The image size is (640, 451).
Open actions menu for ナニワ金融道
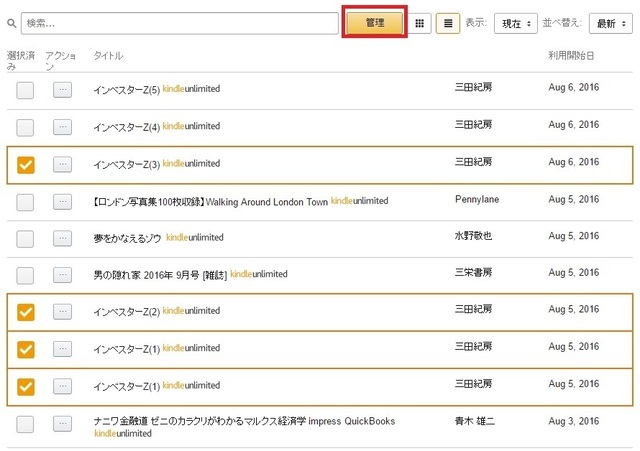[62, 424]
